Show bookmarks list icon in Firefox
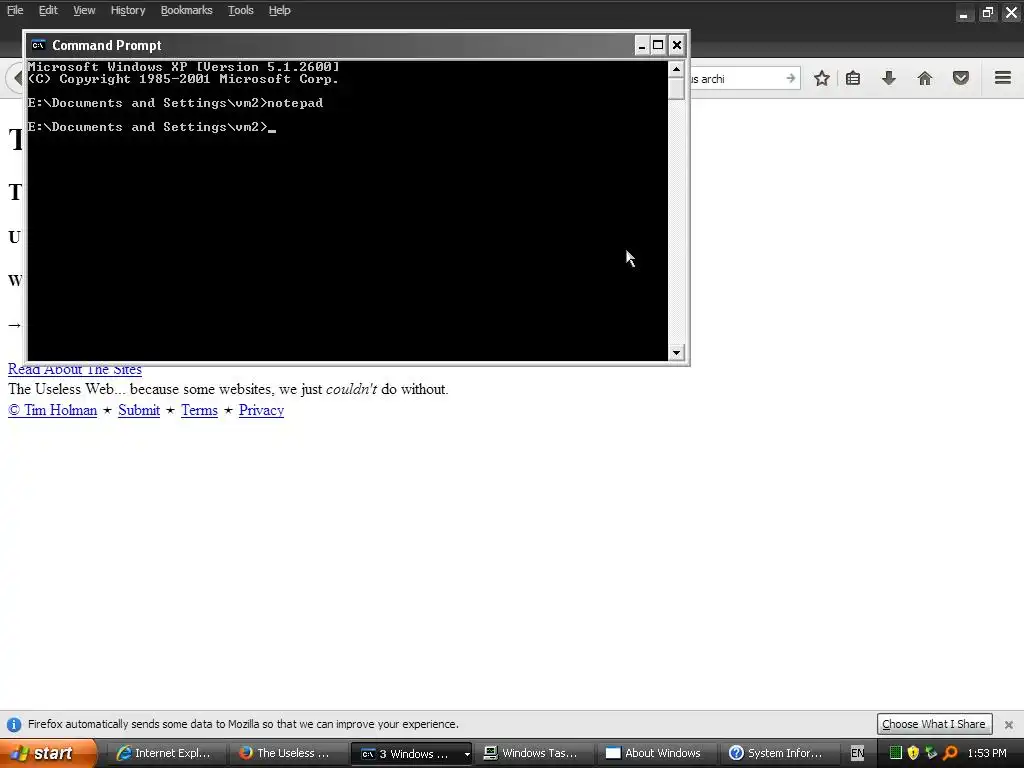This screenshot has height=768, width=1024. 853,78
